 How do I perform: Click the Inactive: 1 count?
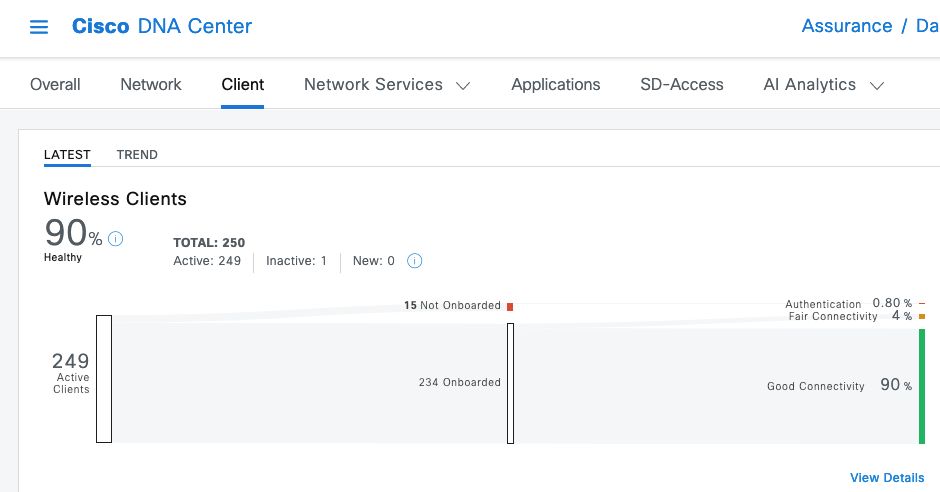coord(297,261)
